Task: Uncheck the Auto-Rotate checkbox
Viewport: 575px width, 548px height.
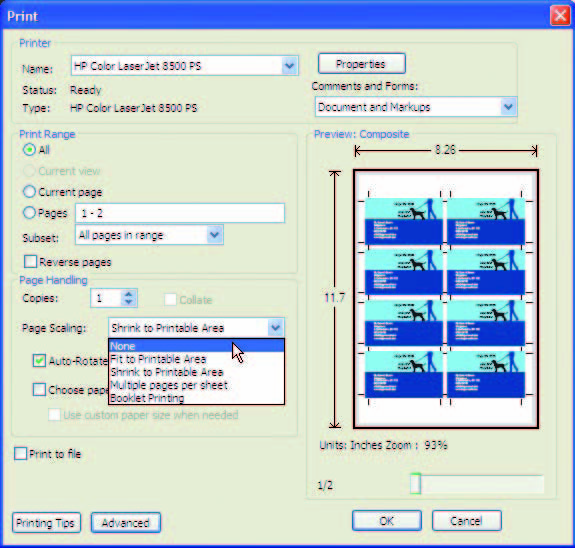Action: click(39, 361)
